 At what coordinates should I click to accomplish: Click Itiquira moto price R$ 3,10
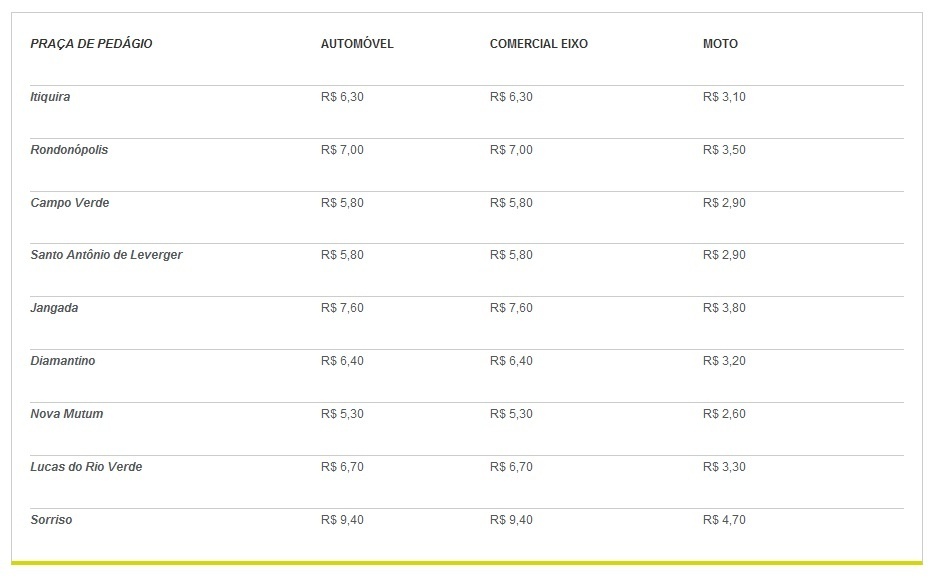[x=724, y=97]
